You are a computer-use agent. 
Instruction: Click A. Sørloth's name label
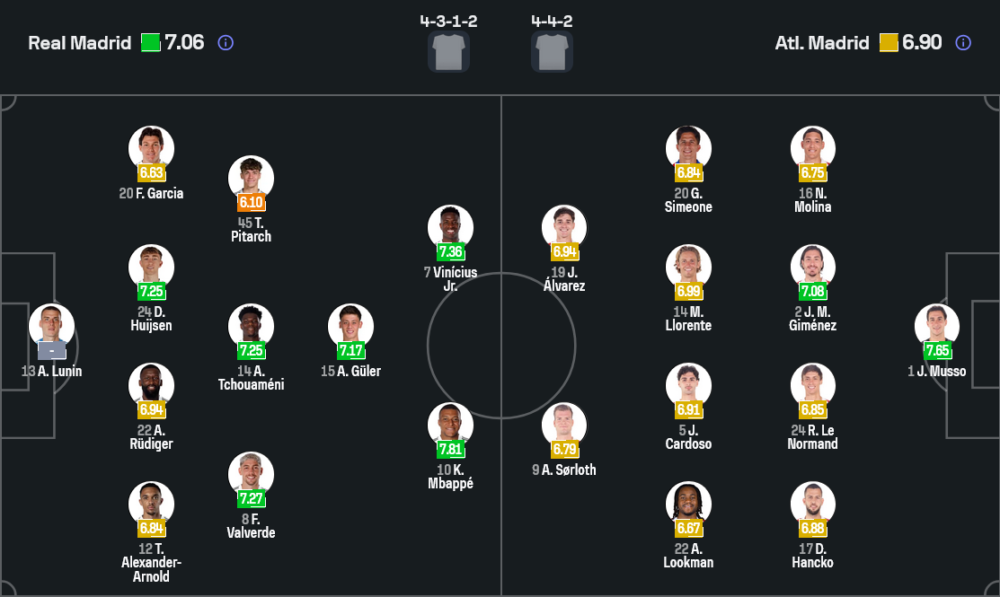pos(565,469)
